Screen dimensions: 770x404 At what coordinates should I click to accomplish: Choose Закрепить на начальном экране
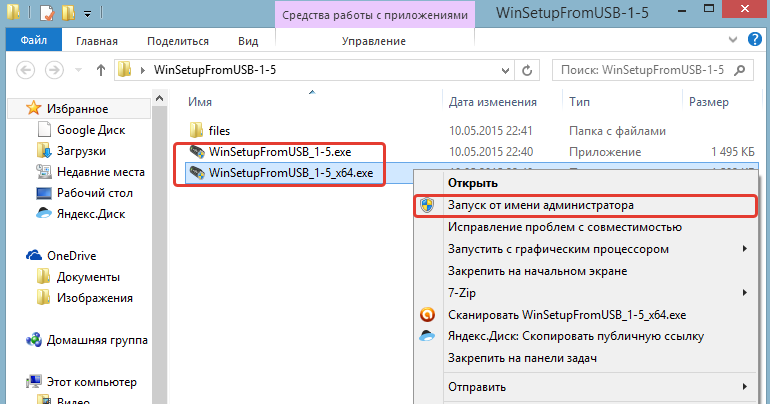point(537,271)
